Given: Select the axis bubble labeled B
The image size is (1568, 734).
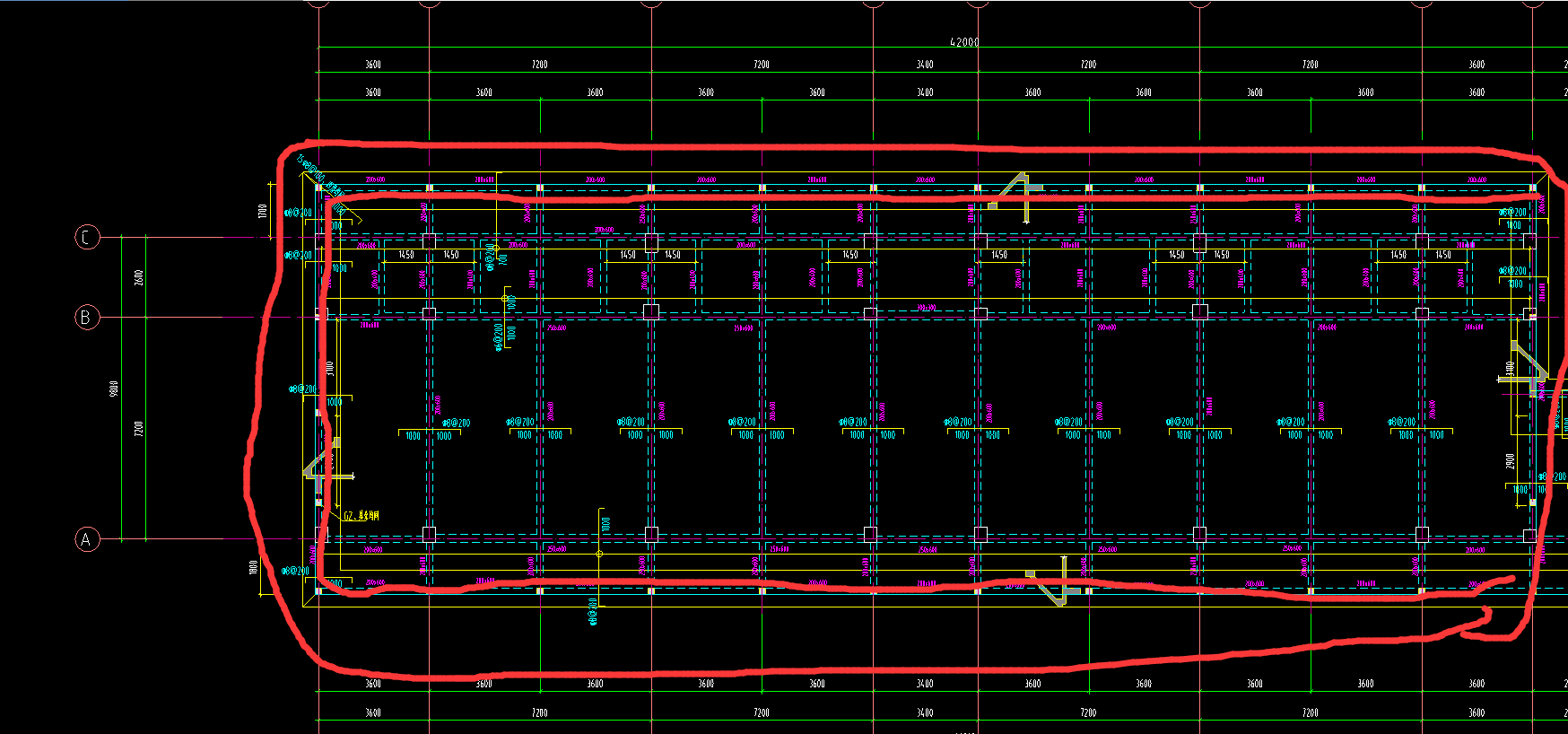Looking at the screenshot, I should [86, 317].
